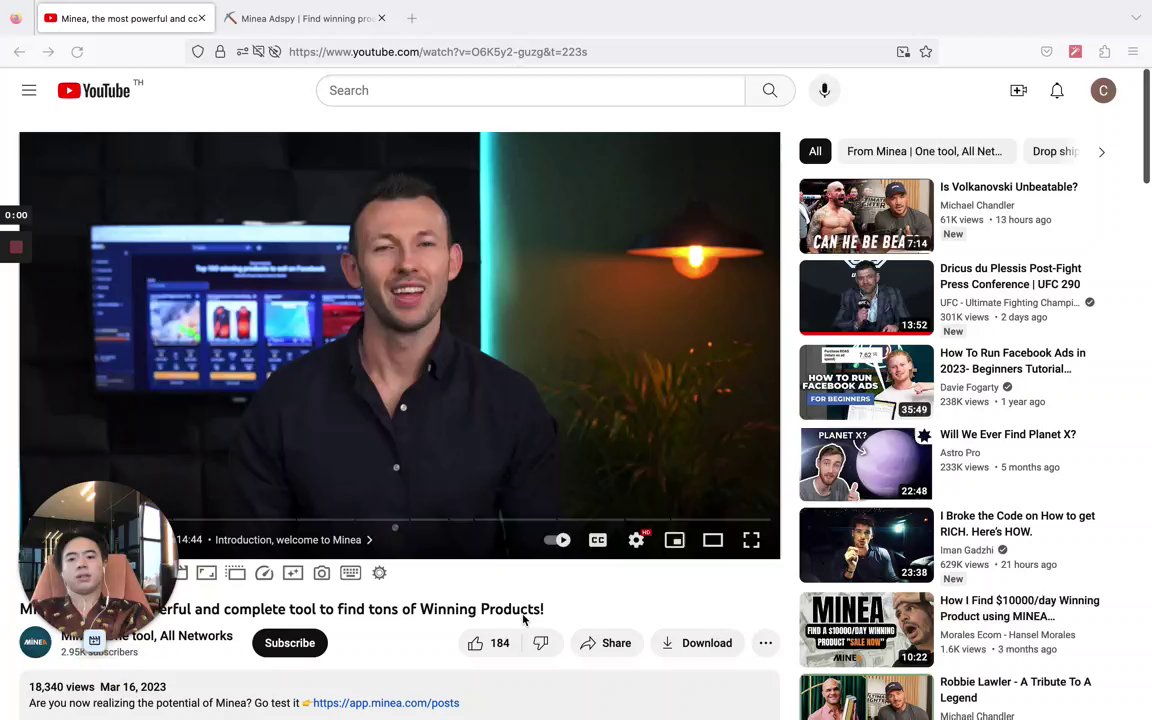
Task: Show more filter chips with right chevron
Action: coord(1101,152)
